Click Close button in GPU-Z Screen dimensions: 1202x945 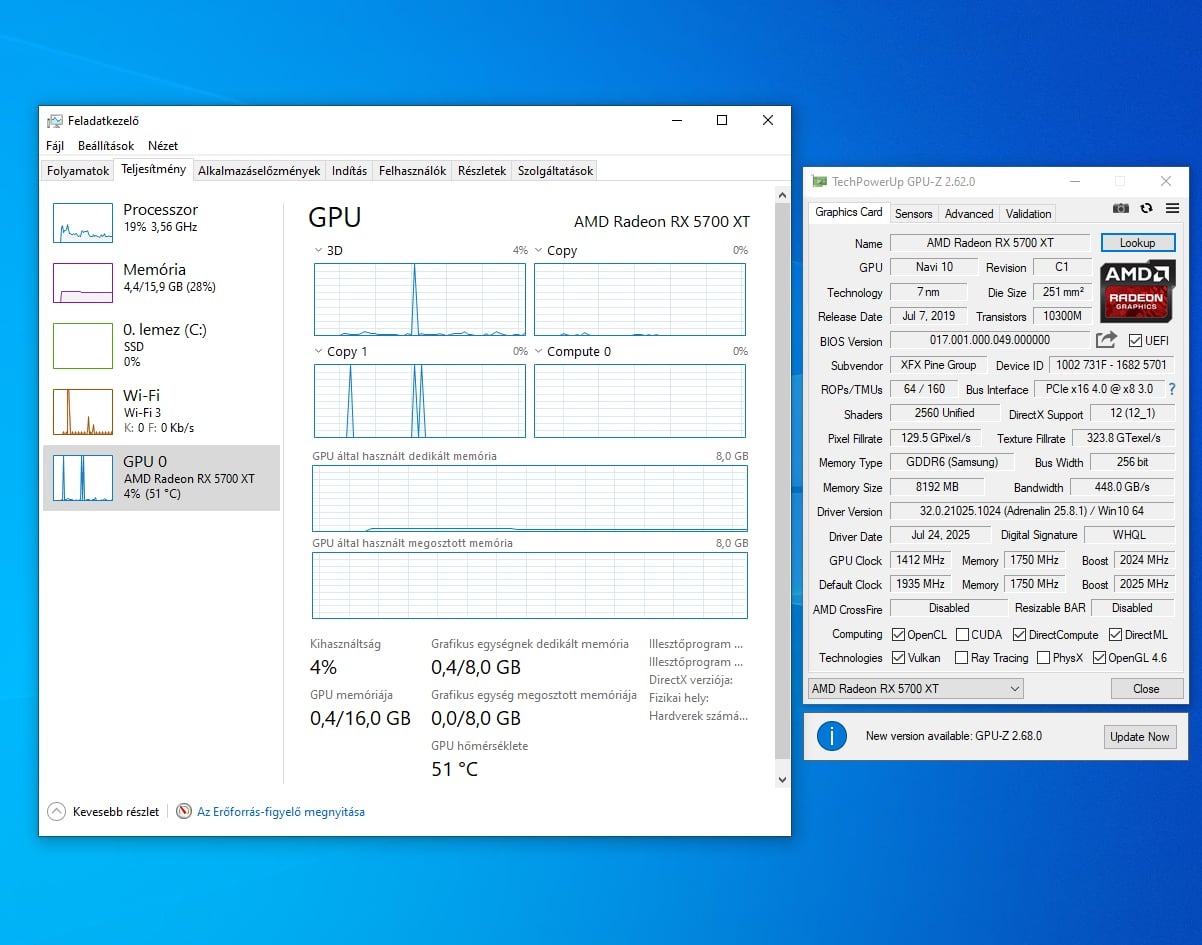pos(1146,689)
